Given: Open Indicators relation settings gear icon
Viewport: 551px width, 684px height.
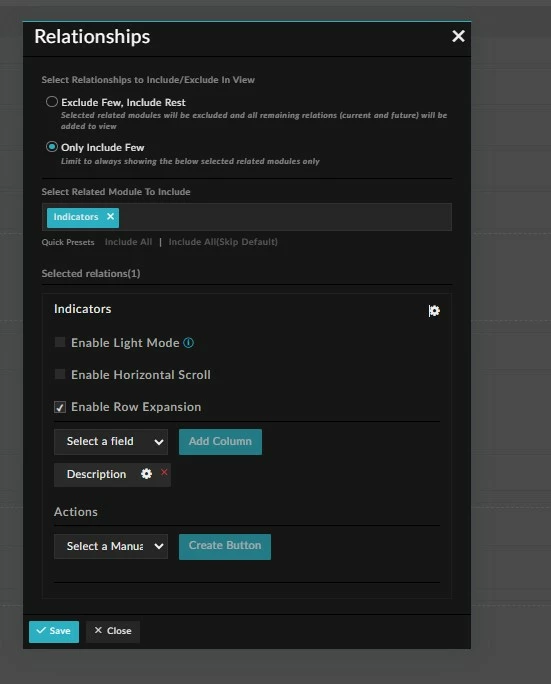Looking at the screenshot, I should tap(434, 311).
